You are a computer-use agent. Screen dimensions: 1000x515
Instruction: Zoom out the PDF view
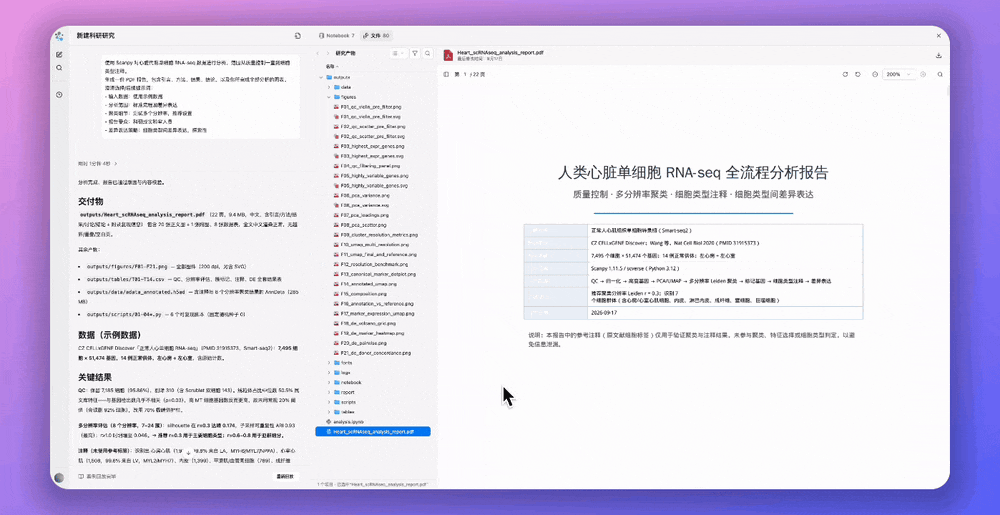coord(874,75)
